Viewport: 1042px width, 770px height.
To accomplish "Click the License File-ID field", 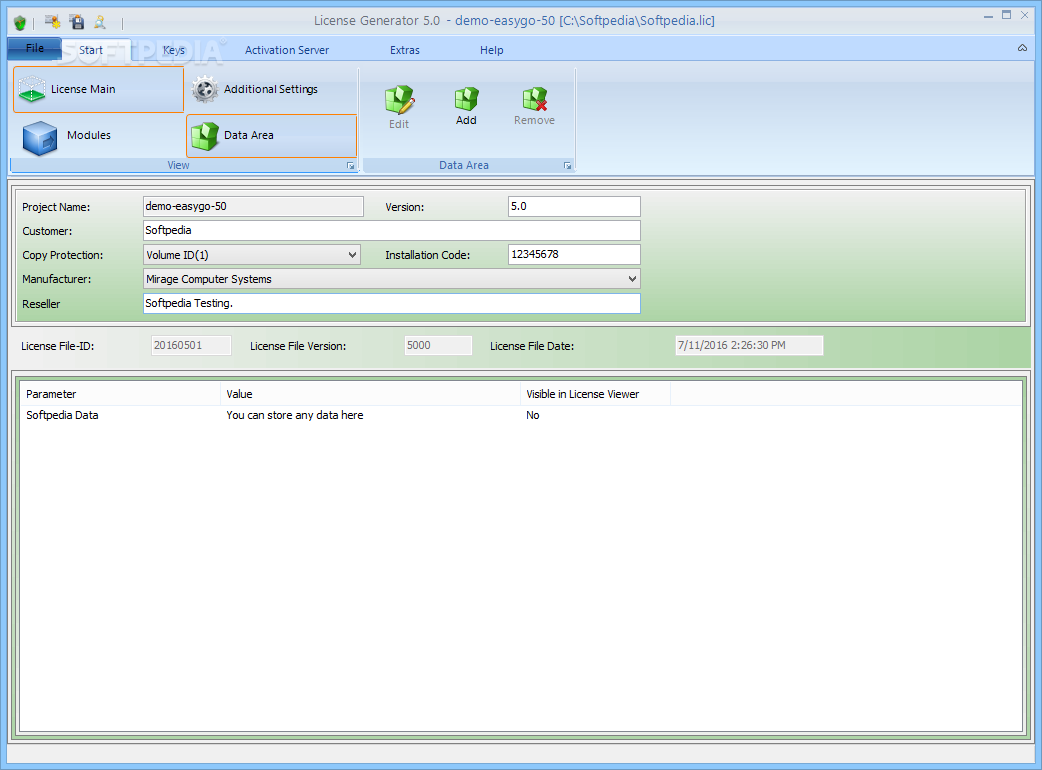I will tap(191, 345).
